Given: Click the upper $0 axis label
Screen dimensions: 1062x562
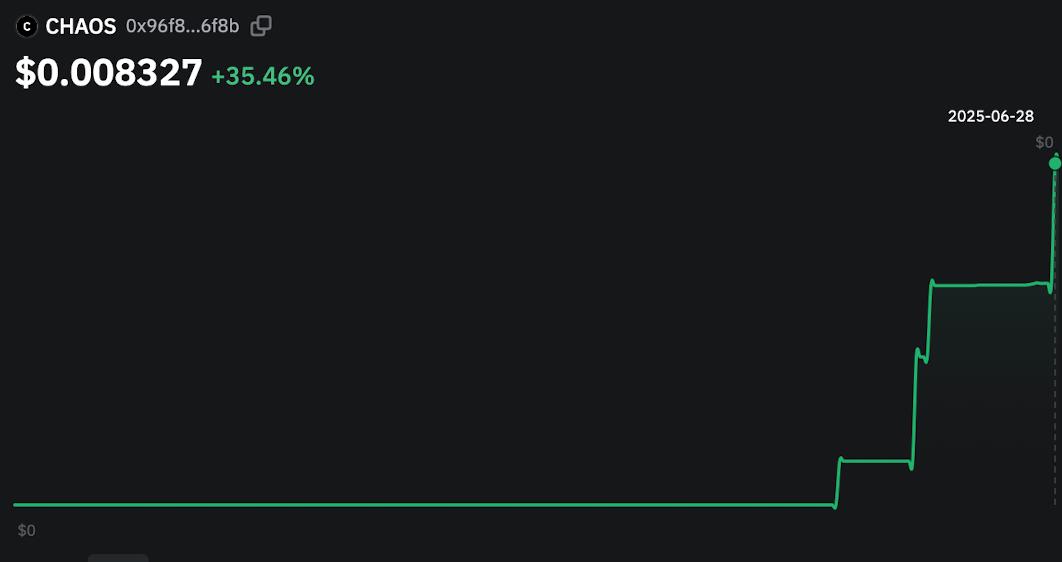Looking at the screenshot, I should [x=1044, y=142].
